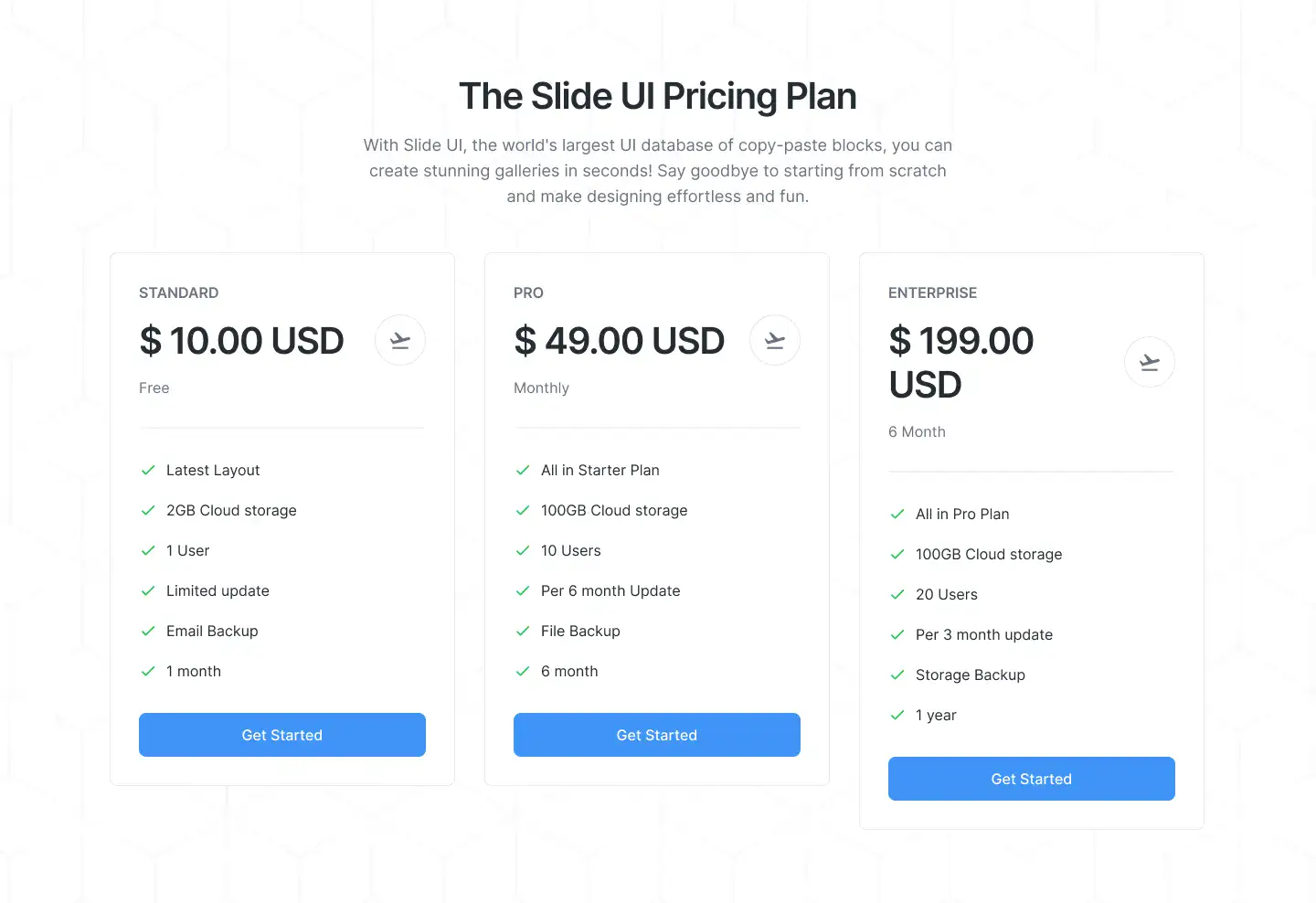Click the $ 49.00 USD price
Screen dimensions: 1316x903
(619, 341)
